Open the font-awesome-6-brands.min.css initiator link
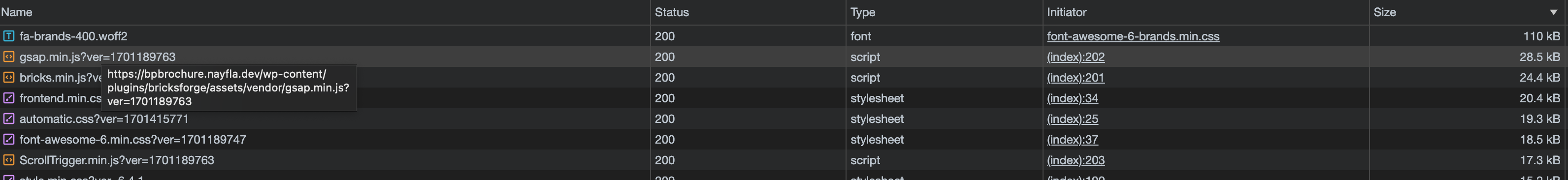 pos(1133,36)
